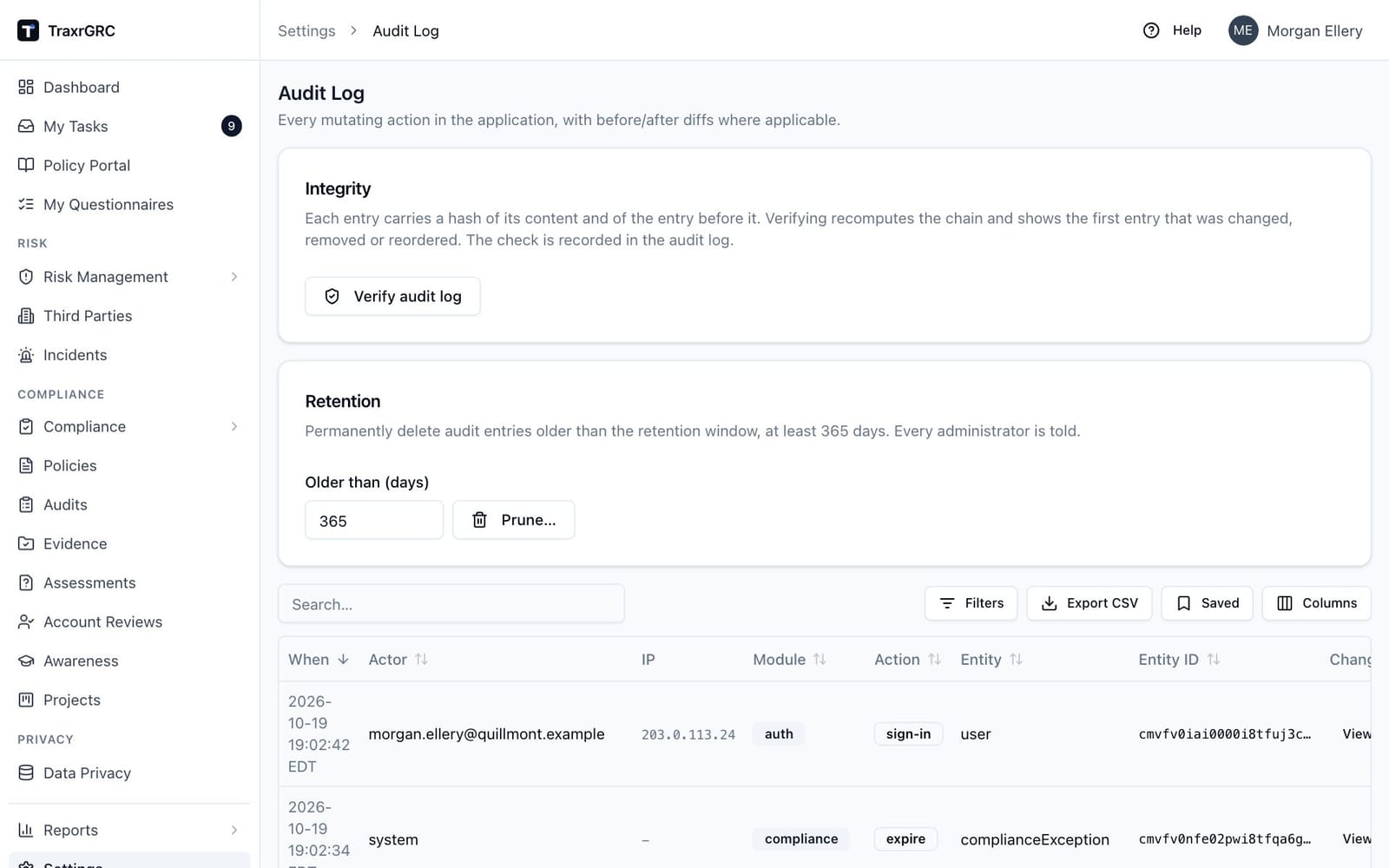The width and height of the screenshot is (1389, 868).
Task: Open the Dashboard icon in sidebar
Action: click(x=26, y=87)
